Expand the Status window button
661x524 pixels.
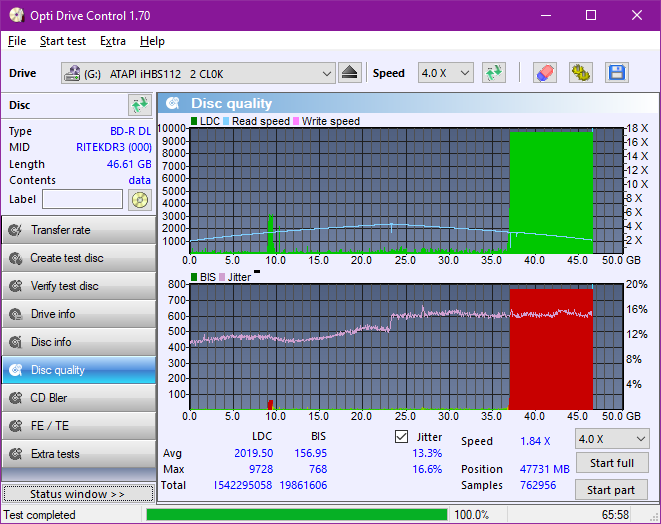(x=78, y=494)
